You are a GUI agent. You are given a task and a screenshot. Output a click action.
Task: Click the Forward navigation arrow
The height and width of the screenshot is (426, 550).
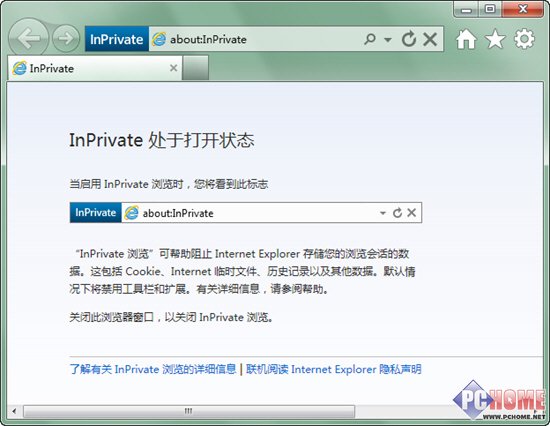[66, 38]
